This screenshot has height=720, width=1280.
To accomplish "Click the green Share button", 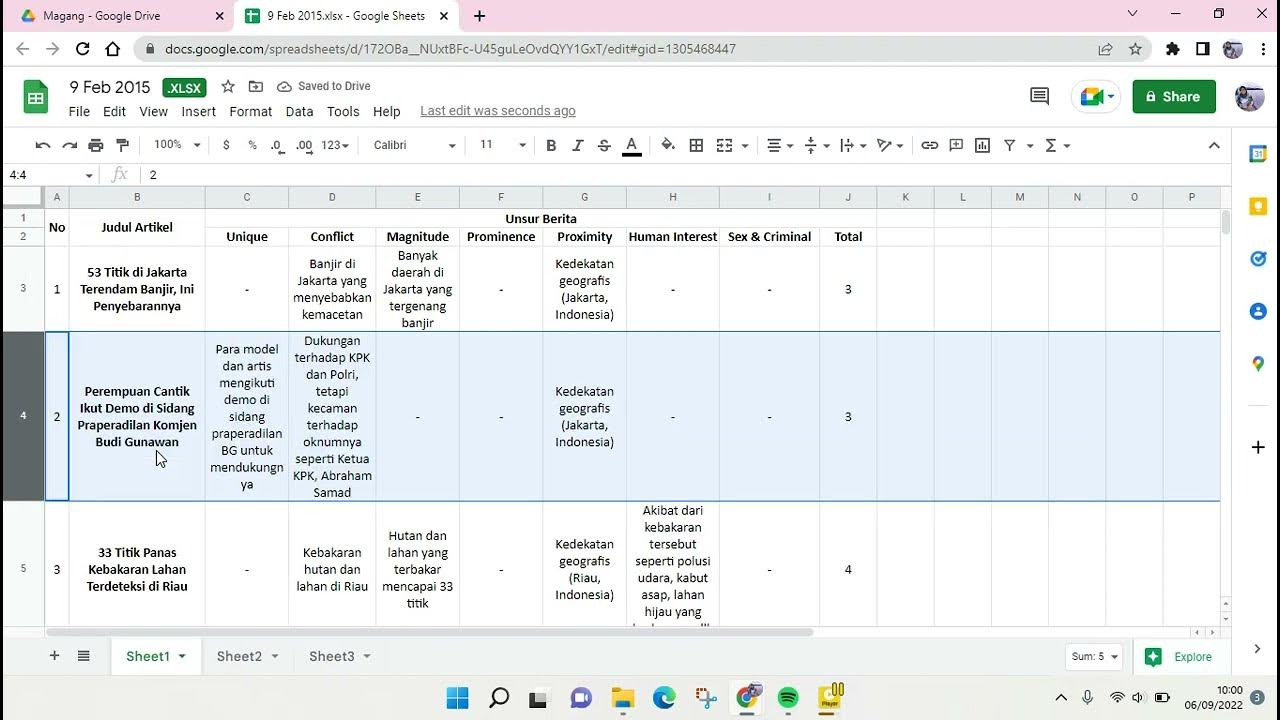I will tap(1174, 96).
